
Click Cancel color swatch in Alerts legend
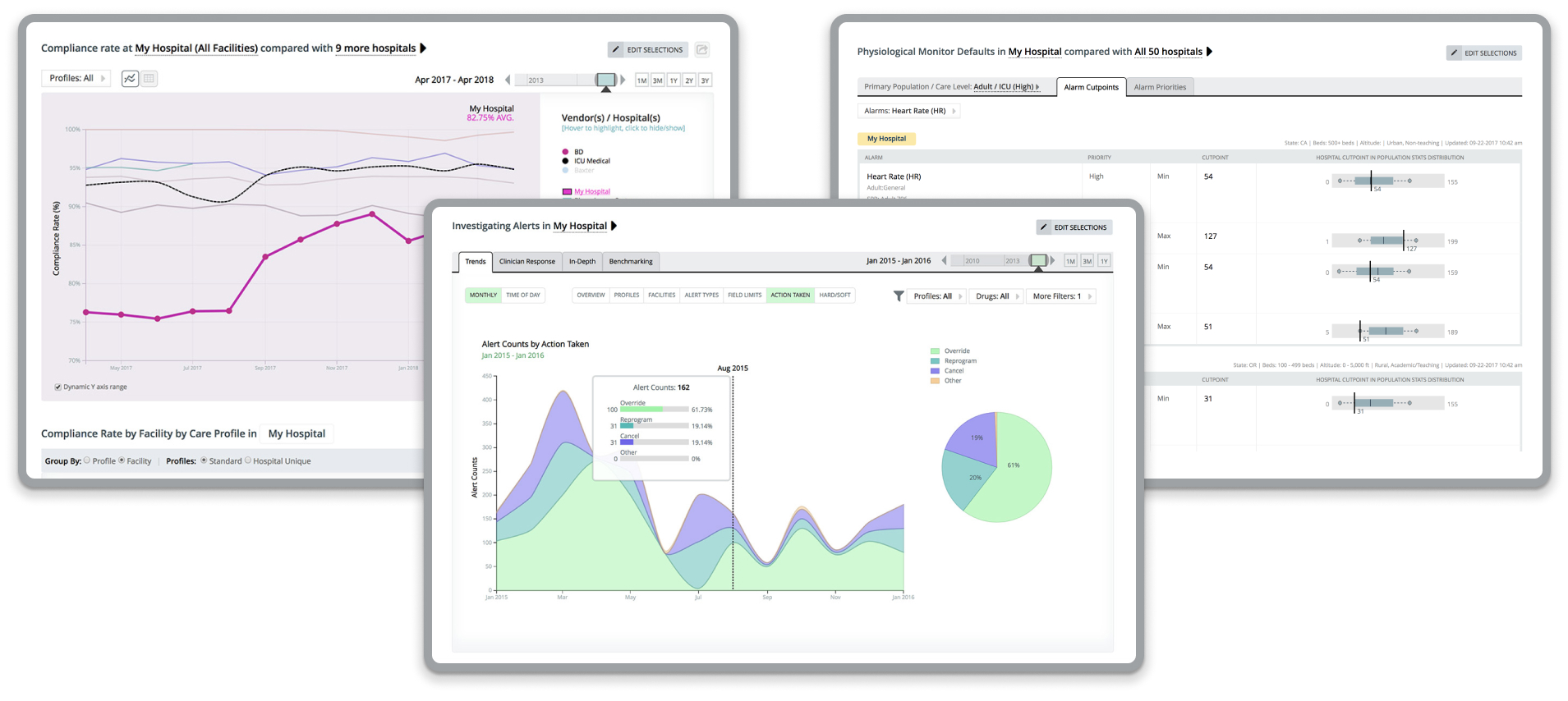[935, 371]
